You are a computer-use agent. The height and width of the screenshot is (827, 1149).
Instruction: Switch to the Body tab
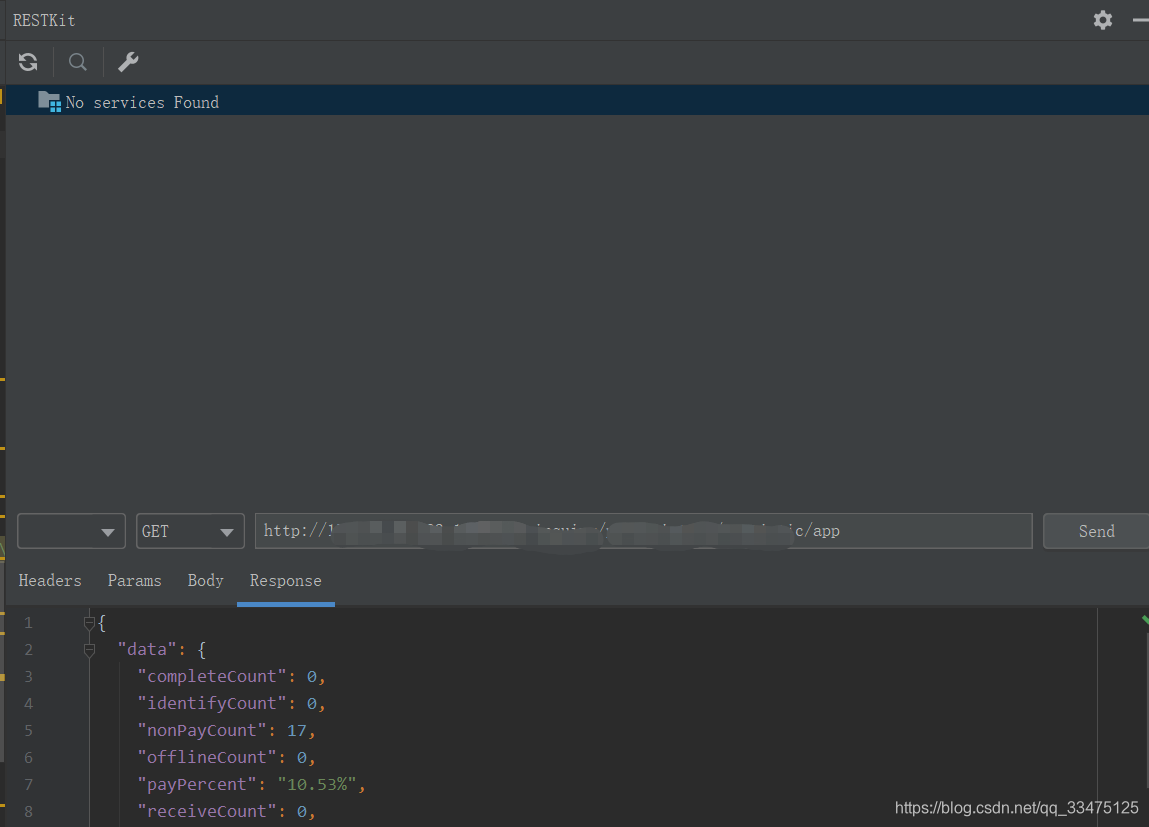tap(205, 580)
